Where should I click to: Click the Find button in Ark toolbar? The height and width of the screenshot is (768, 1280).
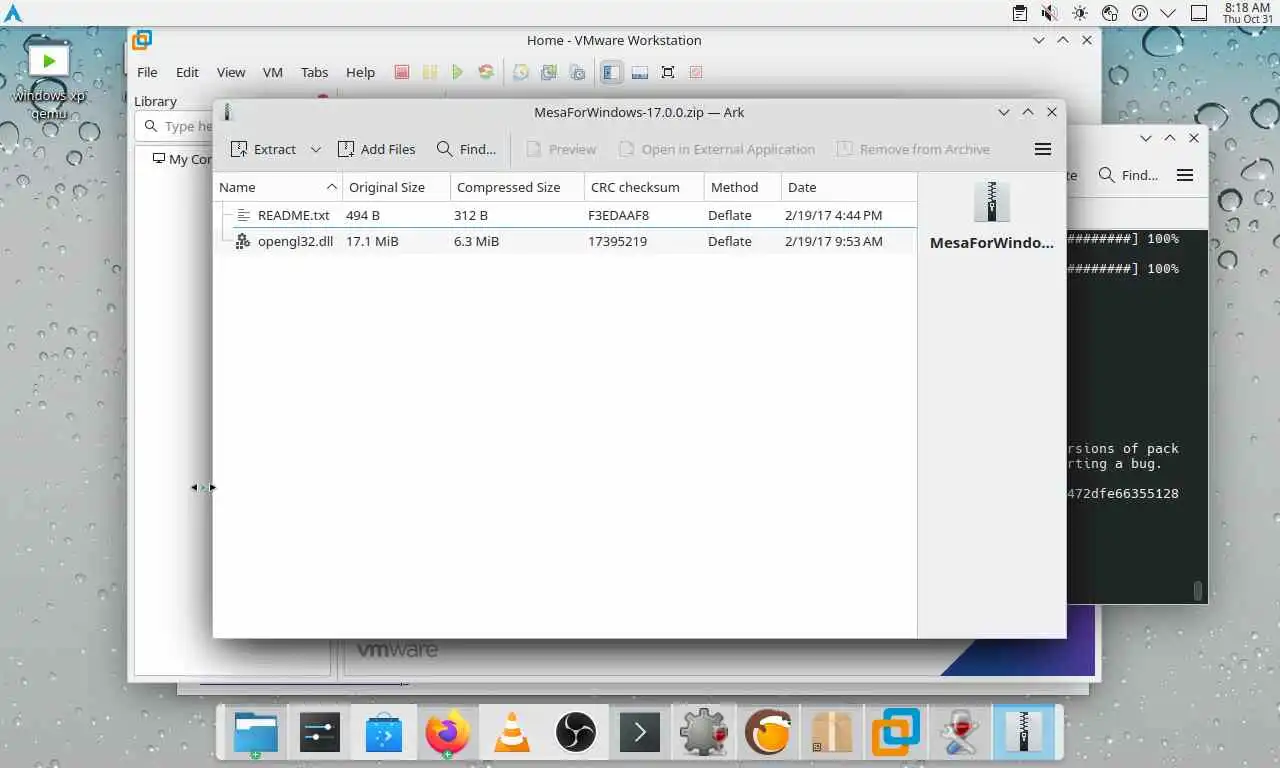click(466, 149)
